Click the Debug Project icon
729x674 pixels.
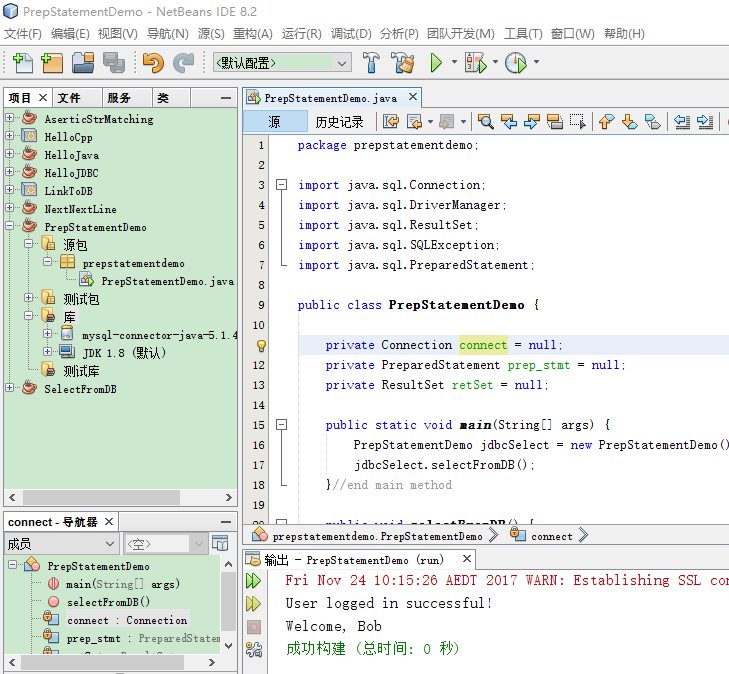pyautogui.click(x=474, y=64)
